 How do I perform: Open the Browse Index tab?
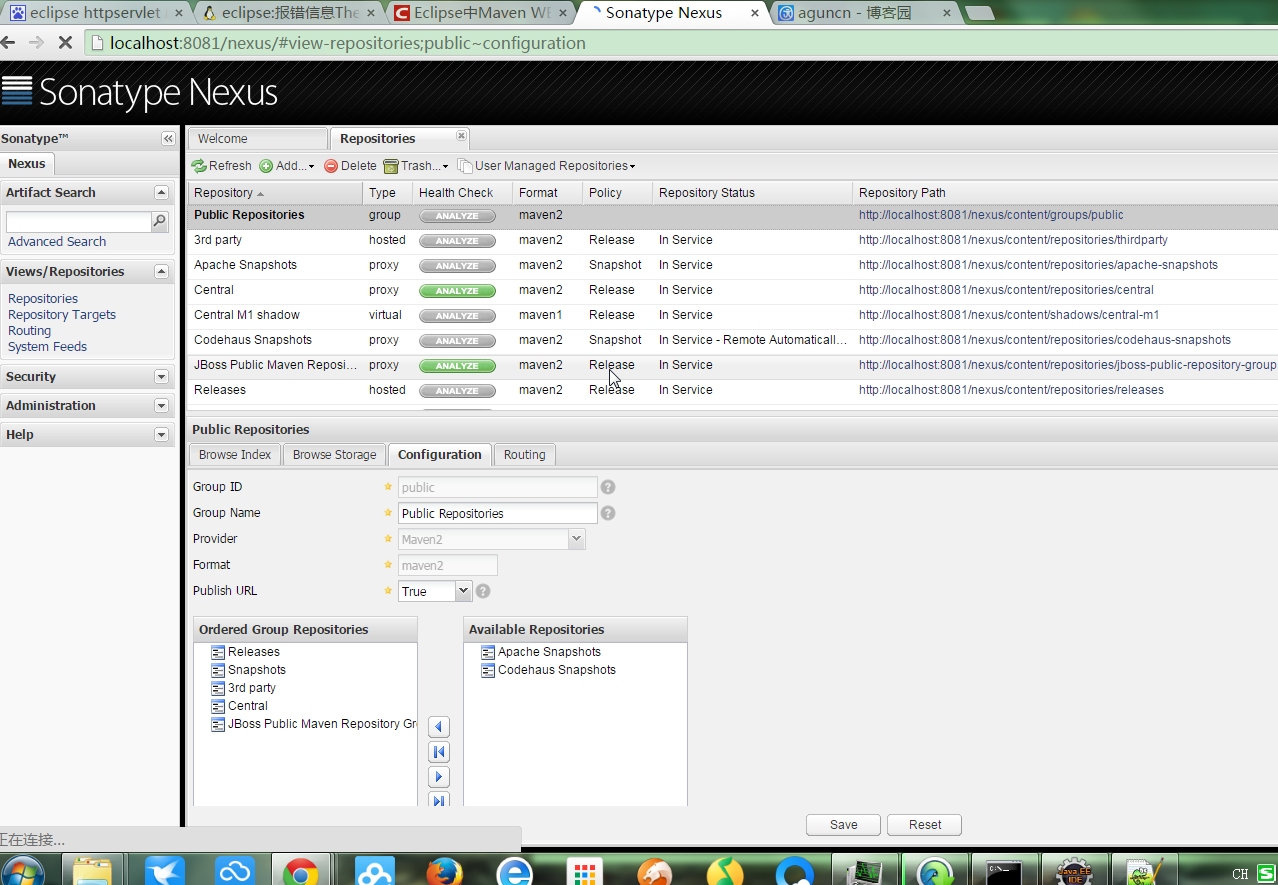click(x=235, y=455)
